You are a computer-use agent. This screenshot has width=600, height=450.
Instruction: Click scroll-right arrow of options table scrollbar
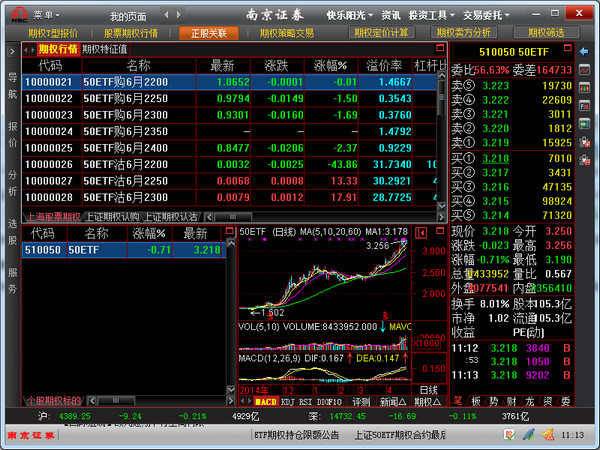point(441,217)
